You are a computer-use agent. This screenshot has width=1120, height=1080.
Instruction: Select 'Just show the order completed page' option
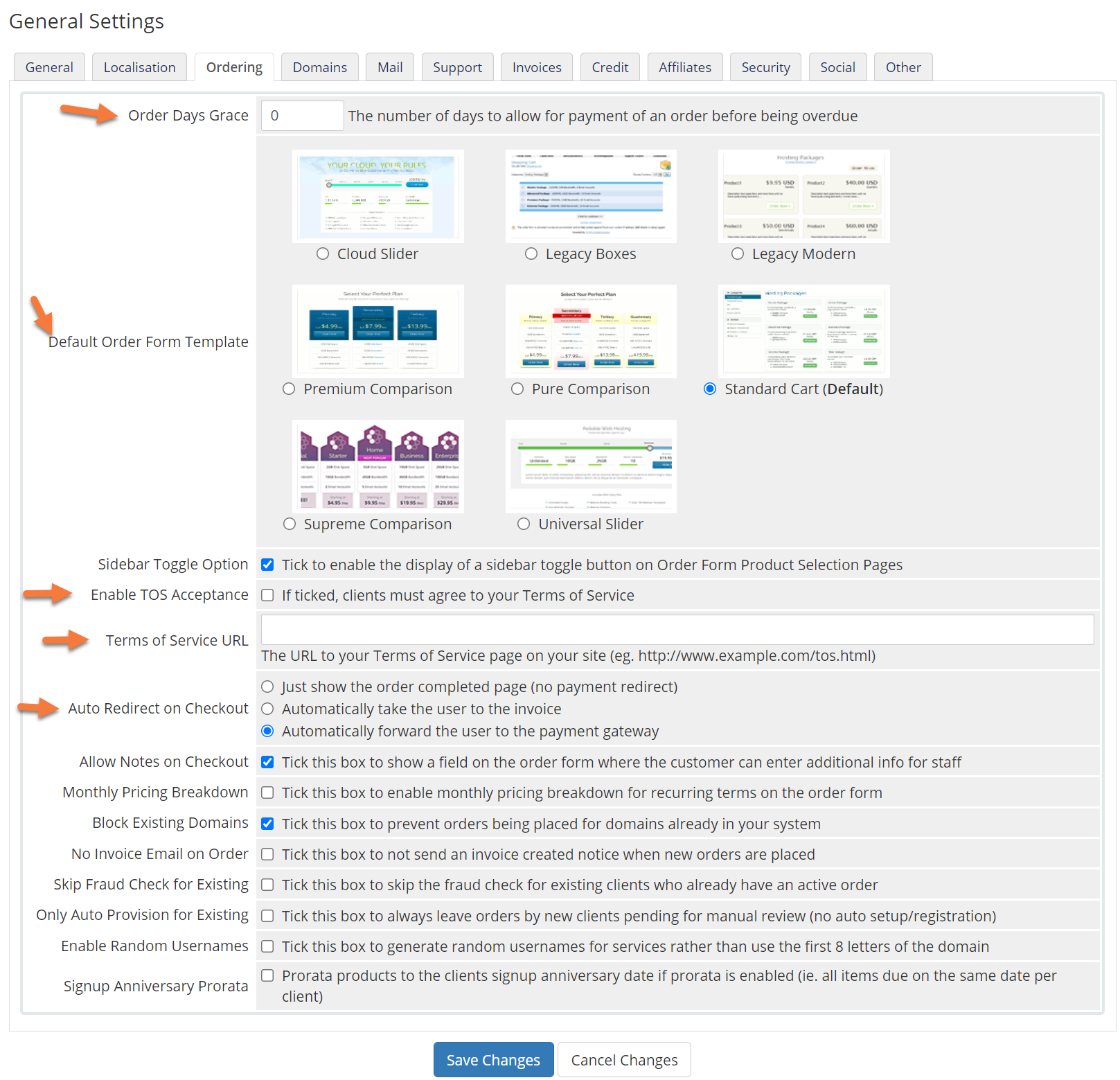[x=267, y=687]
